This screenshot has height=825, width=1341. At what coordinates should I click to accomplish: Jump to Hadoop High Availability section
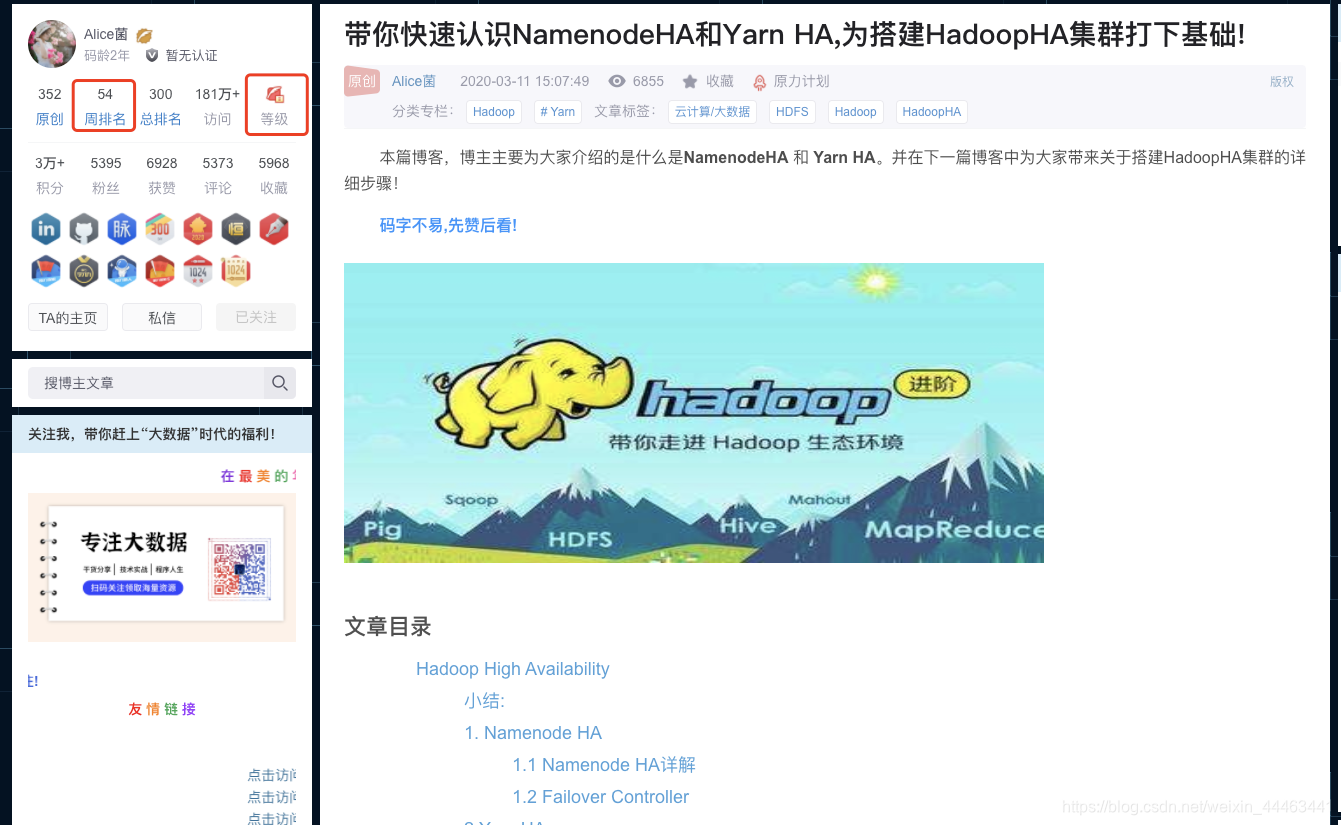(x=513, y=669)
